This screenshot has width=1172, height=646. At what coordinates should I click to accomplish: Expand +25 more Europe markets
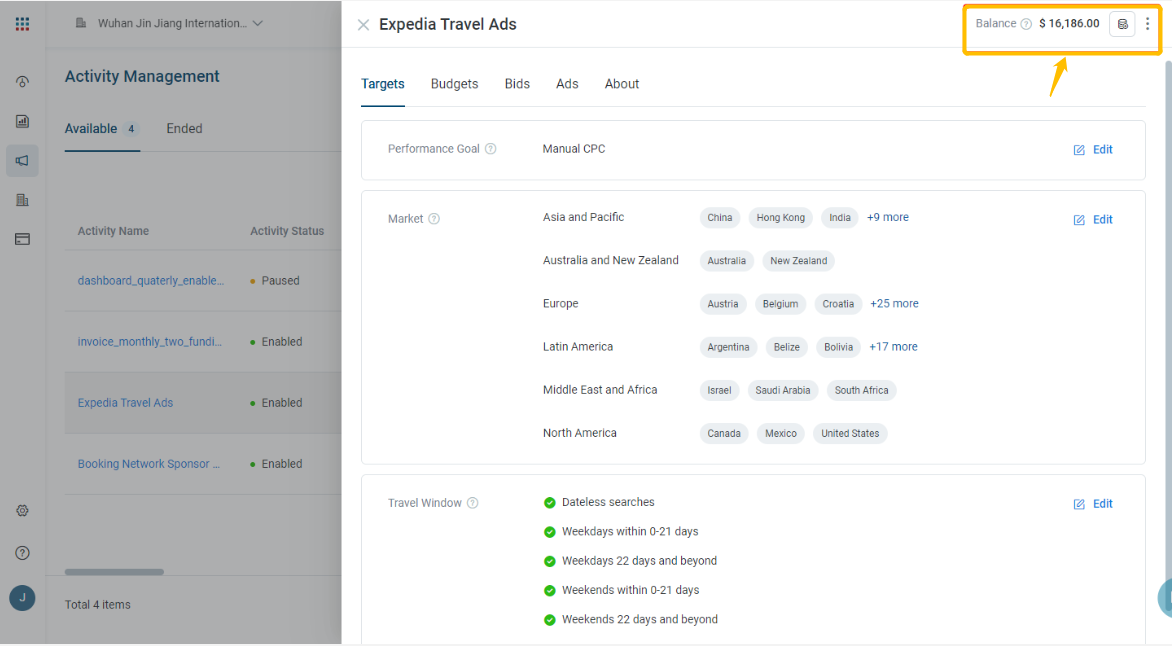click(894, 304)
